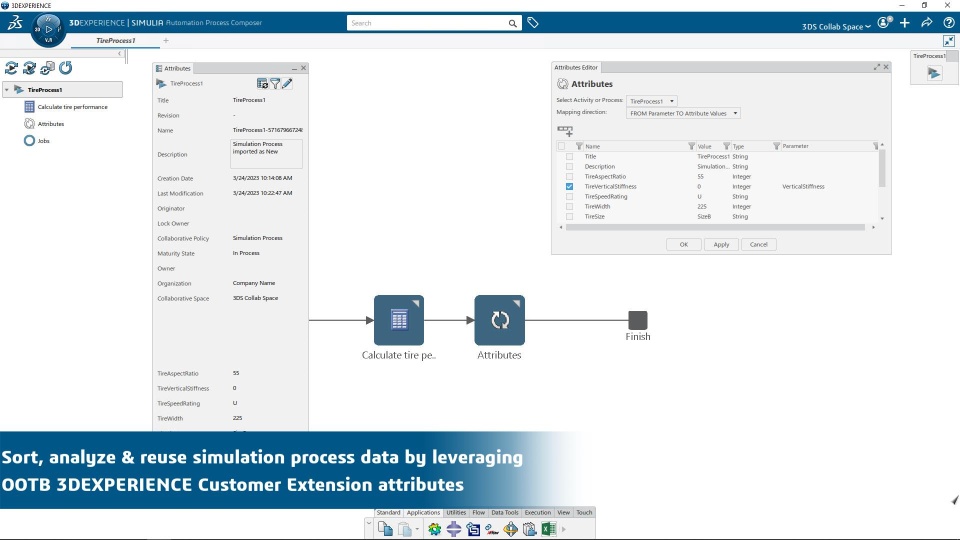Open the user profile icon in top bar
The height and width of the screenshot is (540, 960).
884,23
